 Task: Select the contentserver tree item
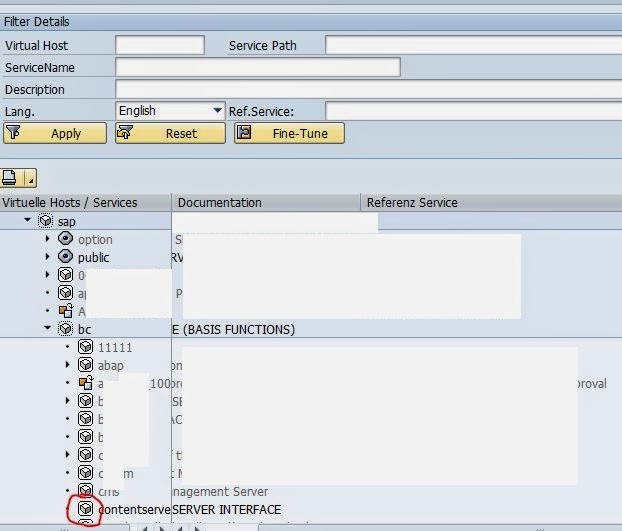pos(134,509)
